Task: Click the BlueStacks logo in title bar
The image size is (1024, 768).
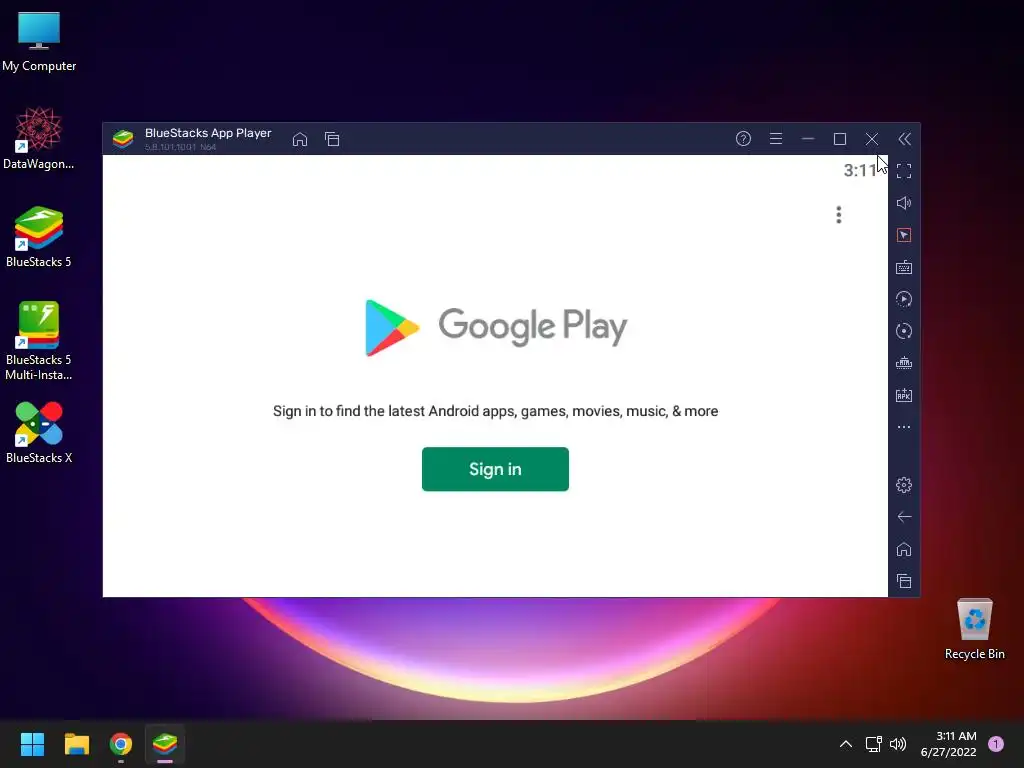Action: coord(123,139)
